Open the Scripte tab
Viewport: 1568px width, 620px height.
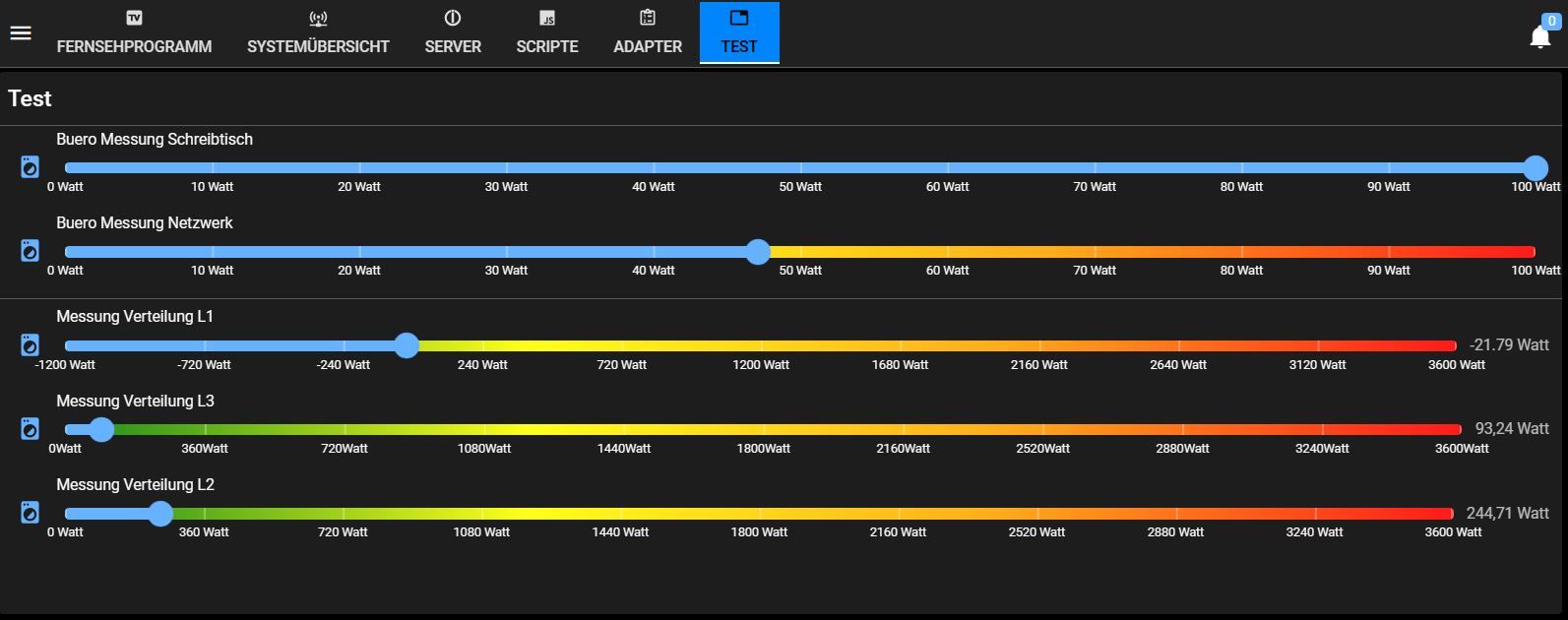(x=547, y=33)
